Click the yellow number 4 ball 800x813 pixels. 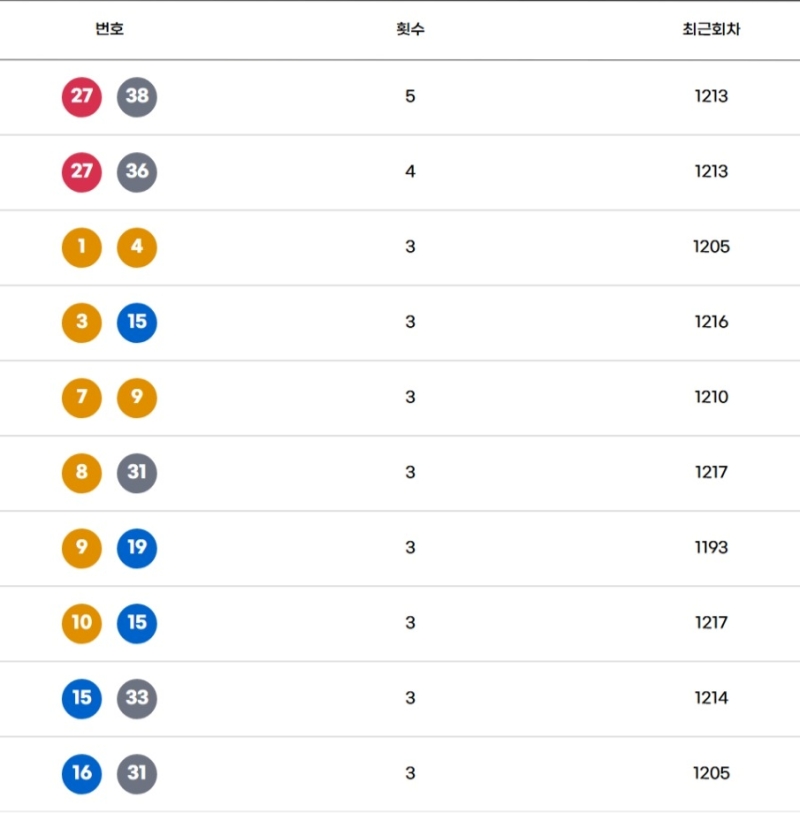pos(137,247)
